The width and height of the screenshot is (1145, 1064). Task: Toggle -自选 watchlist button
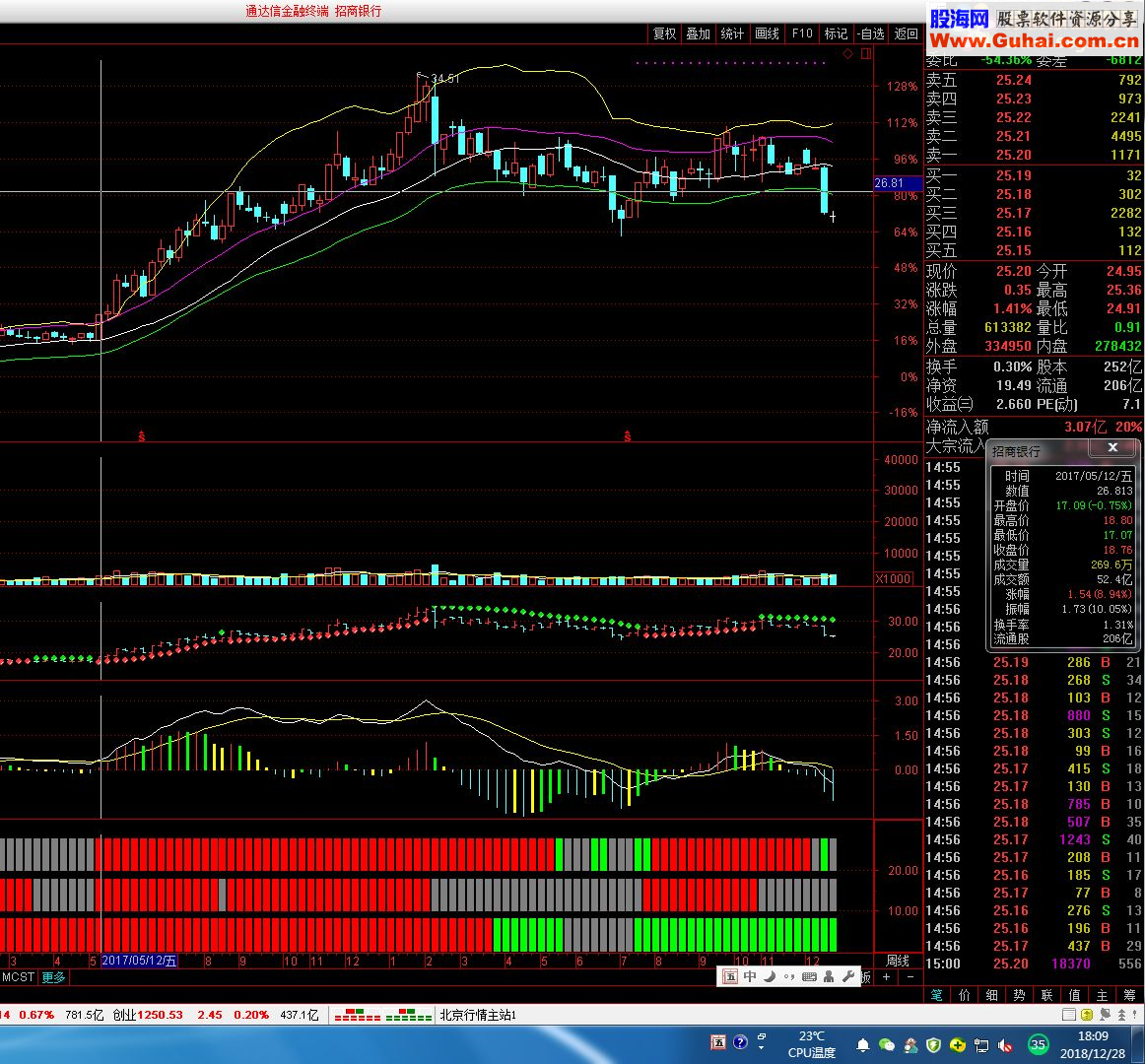871,33
